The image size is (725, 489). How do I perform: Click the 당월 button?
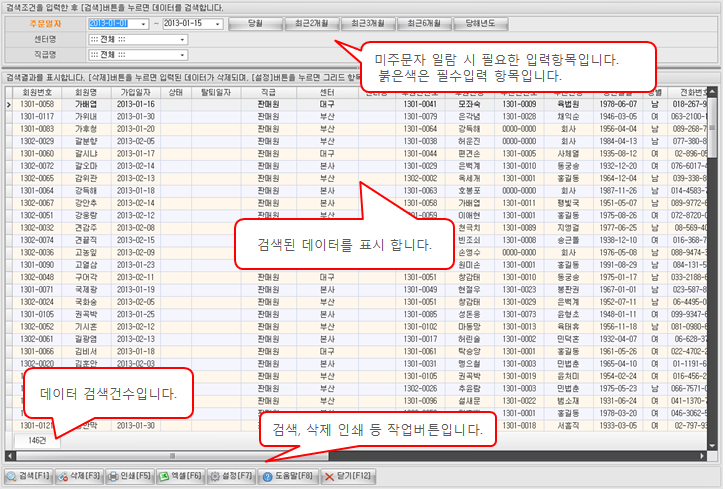point(255,24)
